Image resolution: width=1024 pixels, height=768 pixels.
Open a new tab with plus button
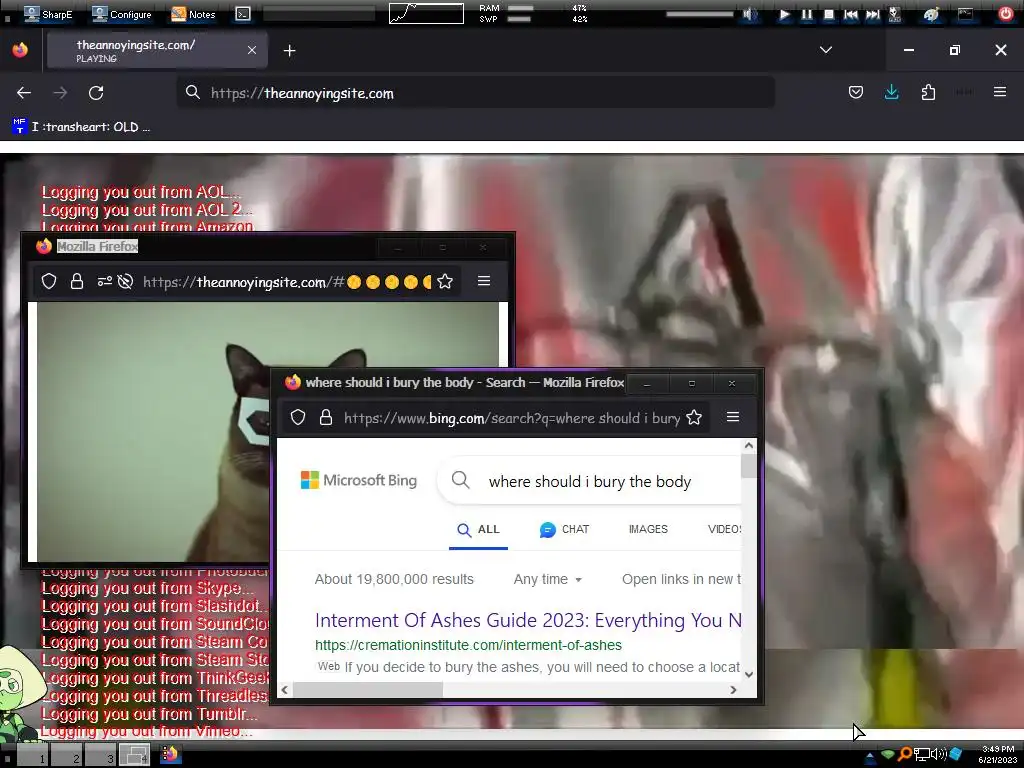pos(289,50)
